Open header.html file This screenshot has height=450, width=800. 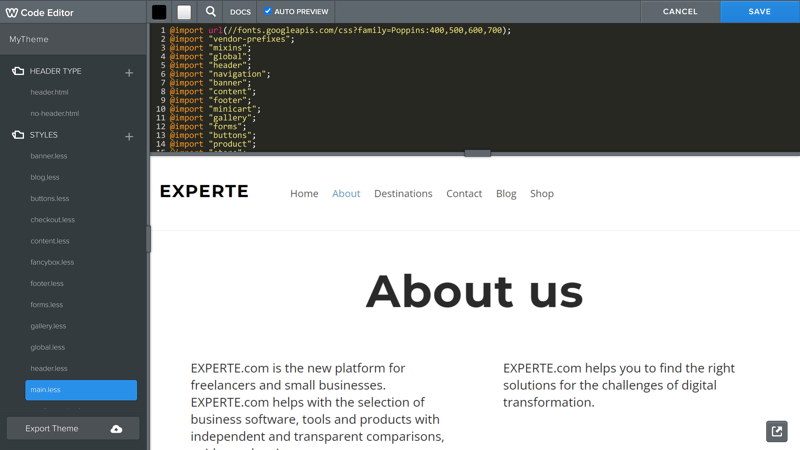pyautogui.click(x=49, y=92)
